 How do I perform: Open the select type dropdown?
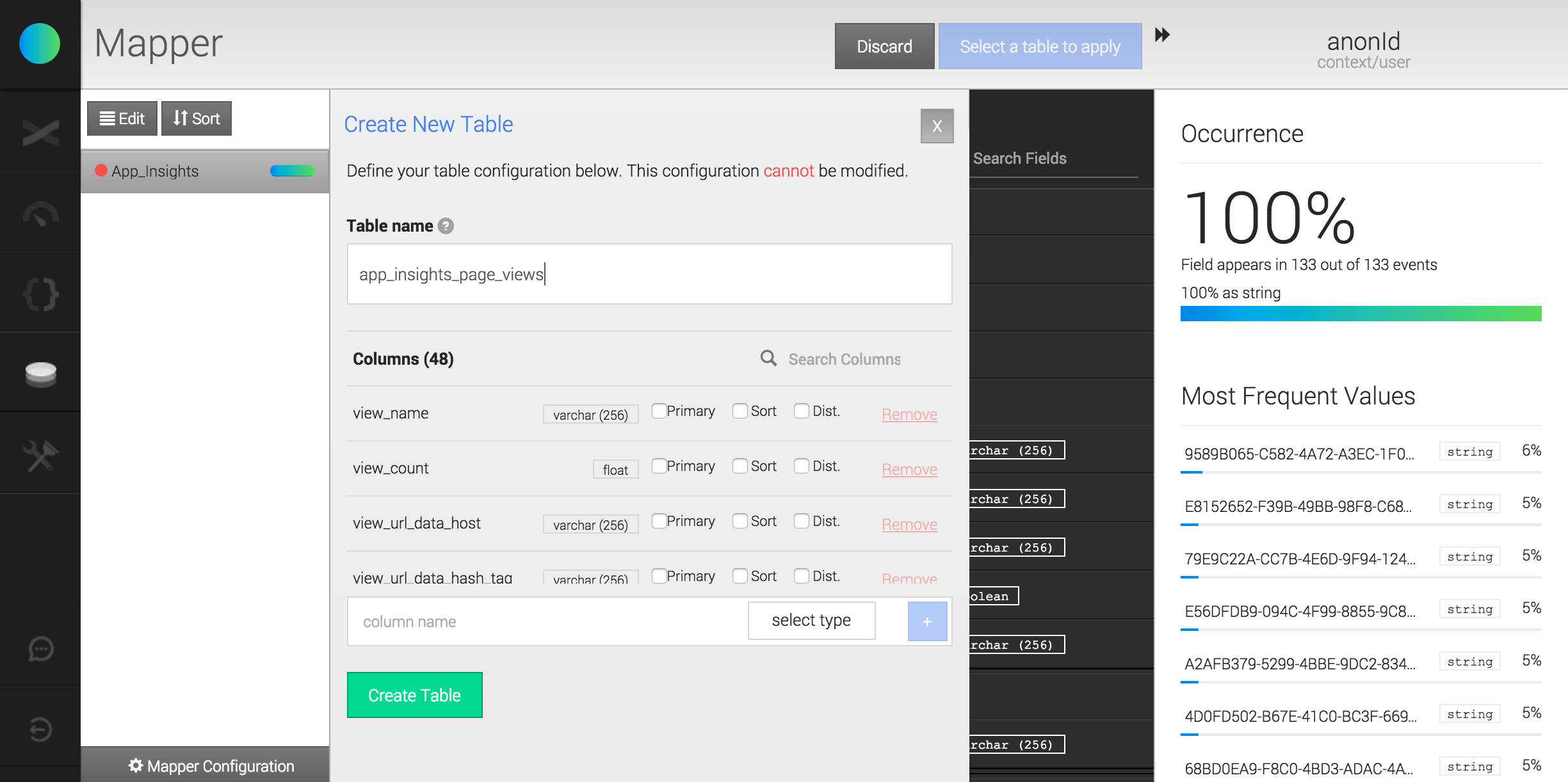pyautogui.click(x=811, y=620)
